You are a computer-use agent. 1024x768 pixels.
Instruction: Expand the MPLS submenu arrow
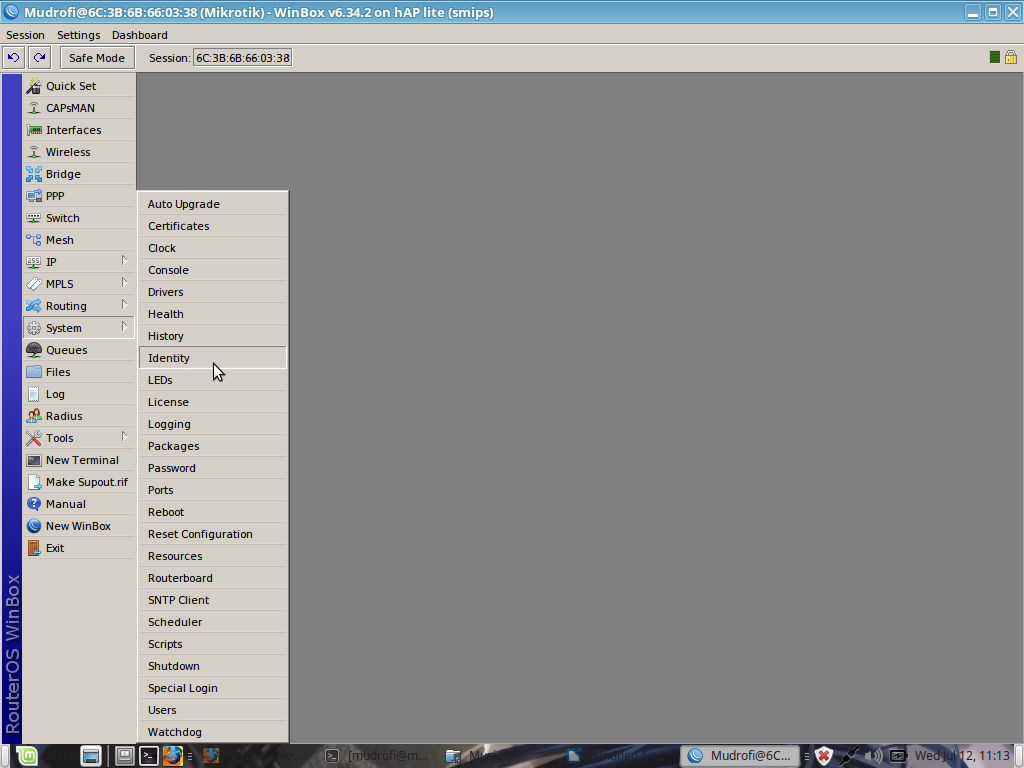pos(124,283)
